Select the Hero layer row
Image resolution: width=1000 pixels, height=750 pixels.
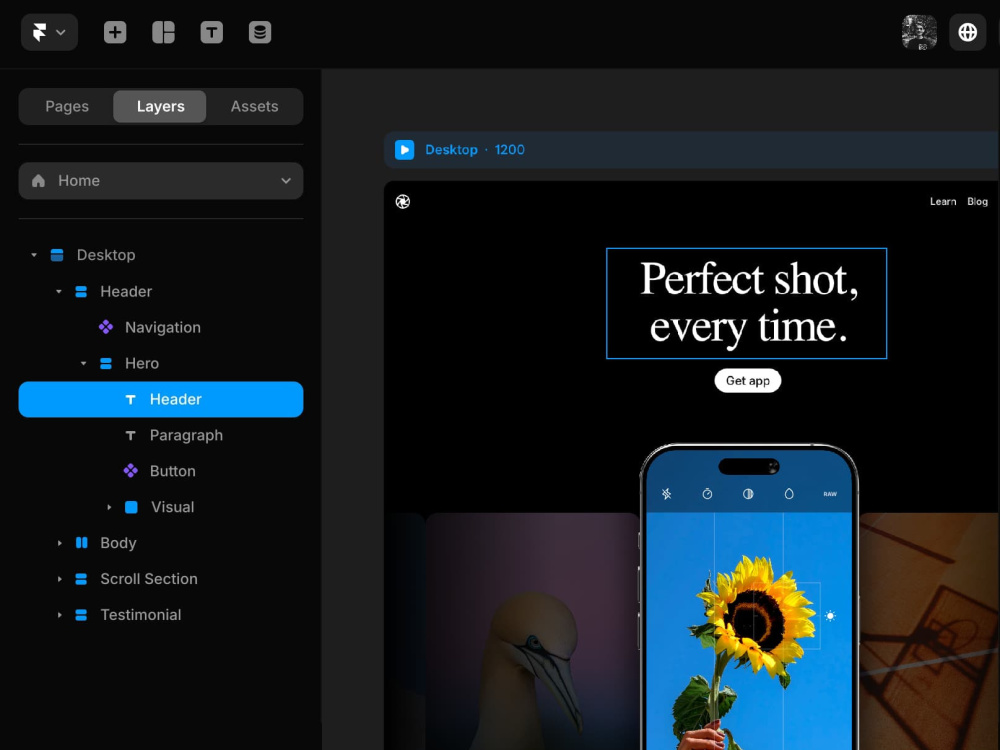161,364
